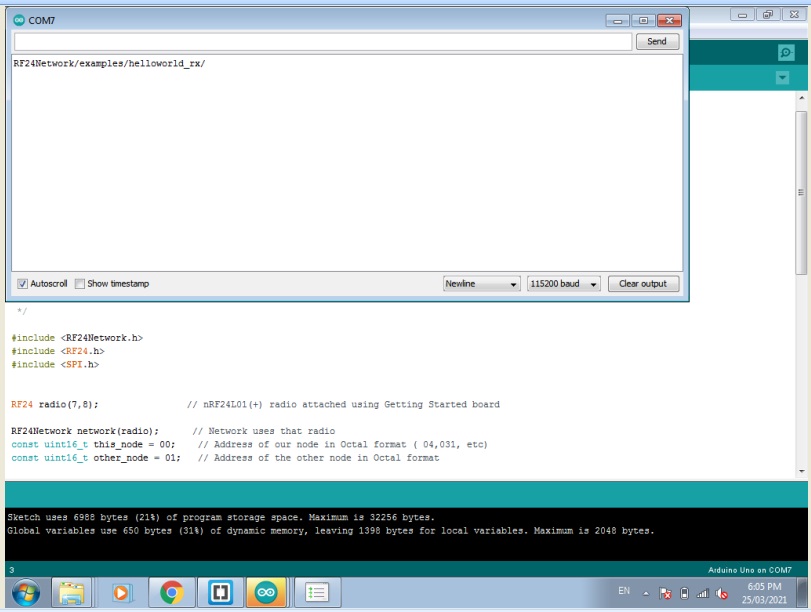The width and height of the screenshot is (811, 612).
Task: Open File Explorer from taskbar
Action: click(71, 593)
